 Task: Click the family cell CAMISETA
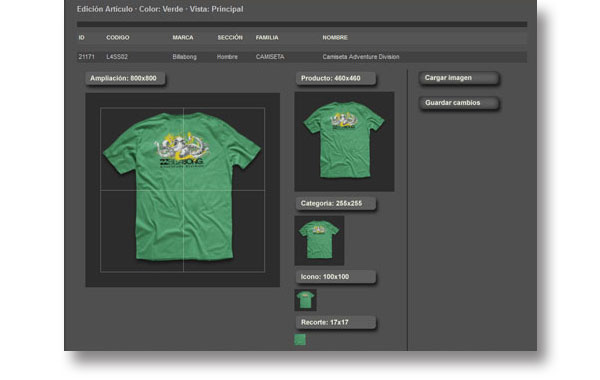coord(270,57)
